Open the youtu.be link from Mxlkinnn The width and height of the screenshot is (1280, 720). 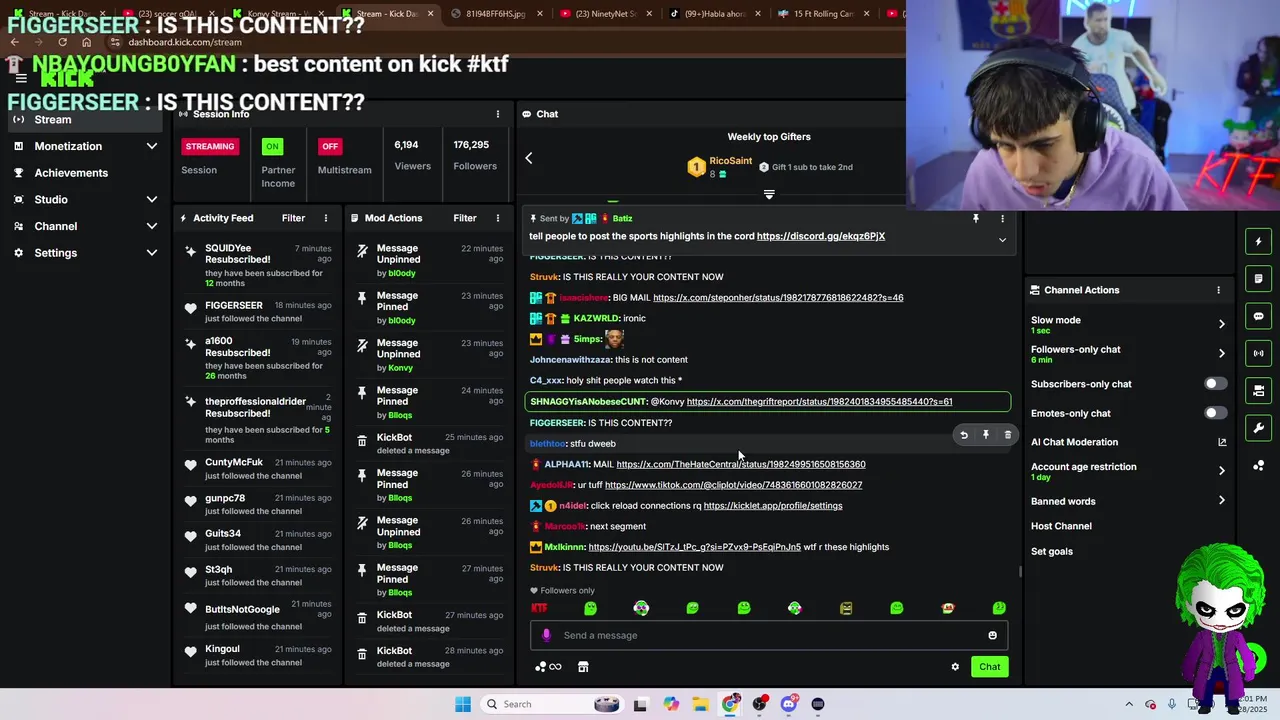pos(695,547)
